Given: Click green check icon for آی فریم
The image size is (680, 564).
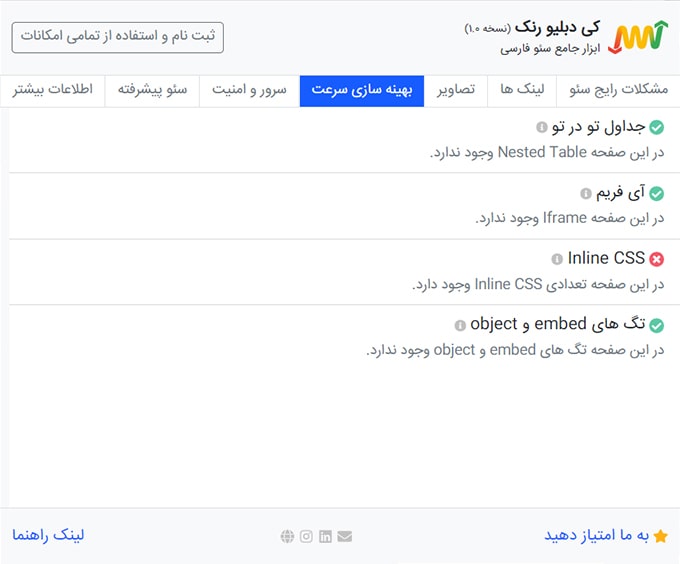Looking at the screenshot, I should (657, 193).
